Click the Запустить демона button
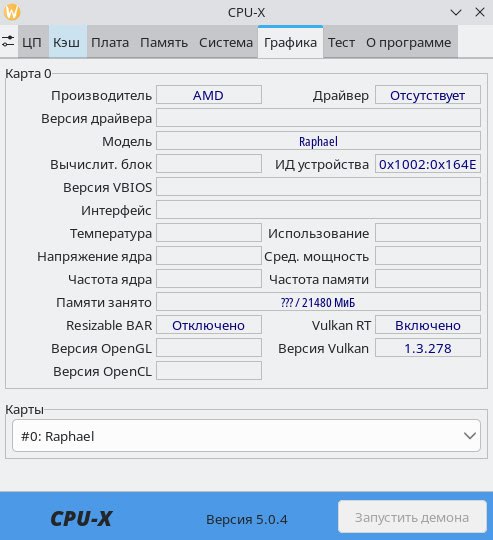493x540 pixels. click(412, 517)
